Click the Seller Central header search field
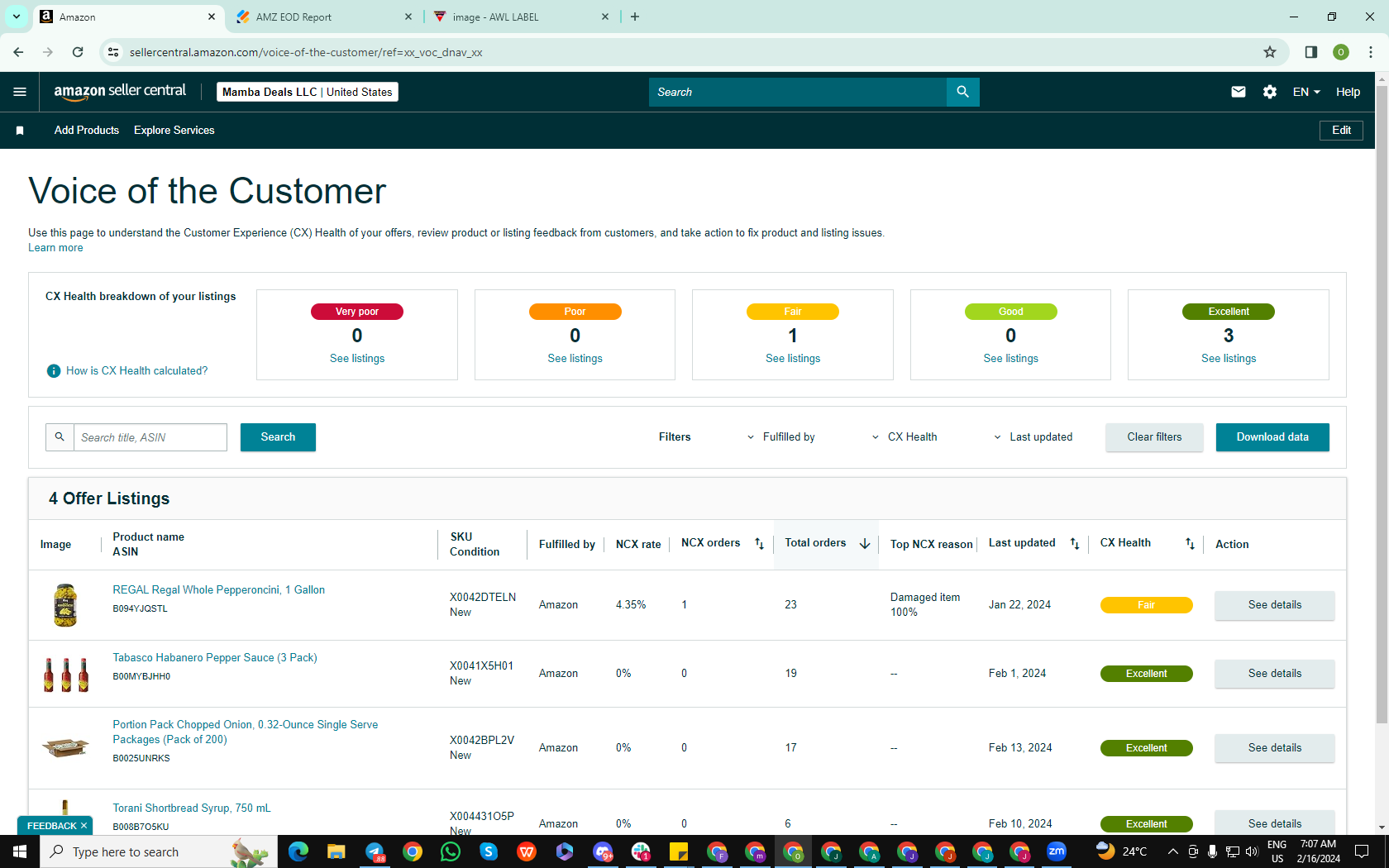1389x868 pixels. [x=798, y=92]
